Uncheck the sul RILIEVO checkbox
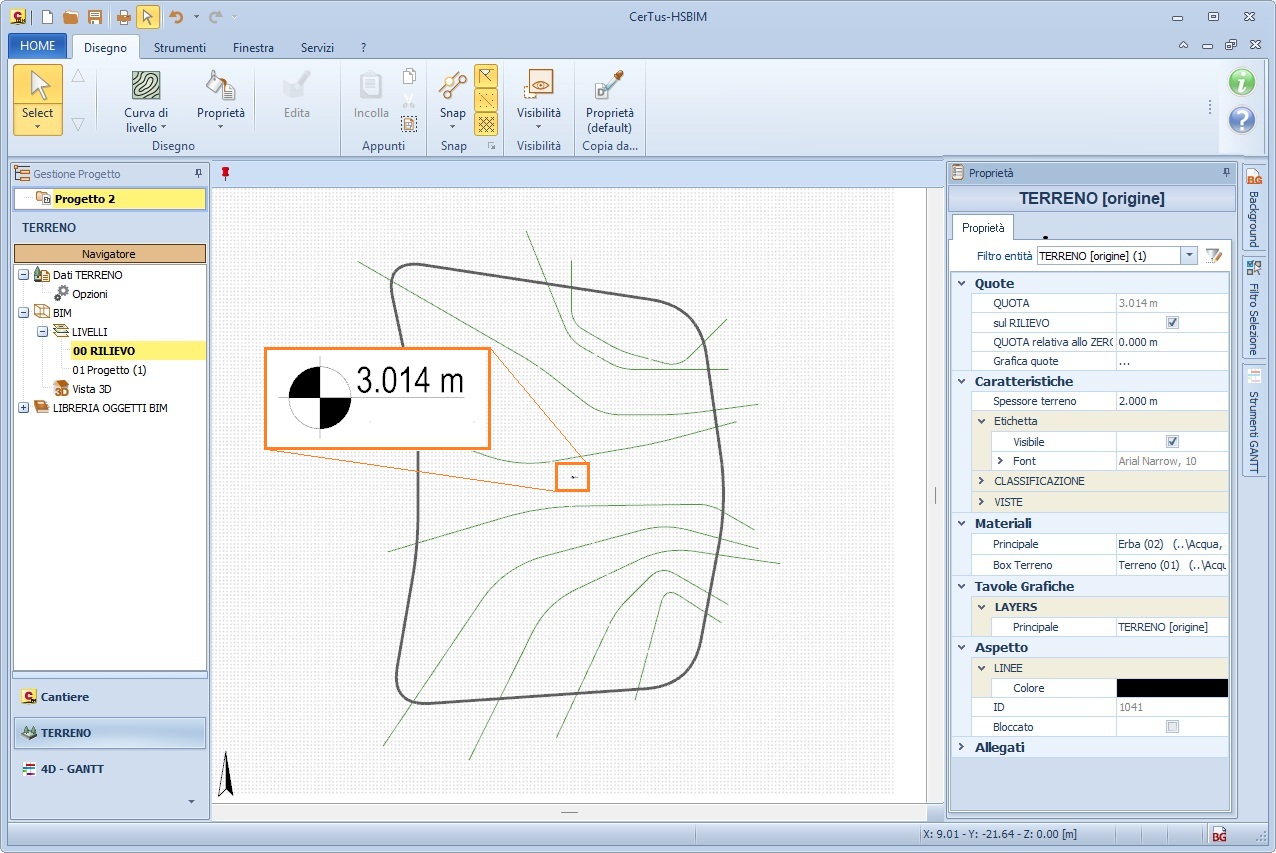Image resolution: width=1276 pixels, height=853 pixels. coord(1172,323)
